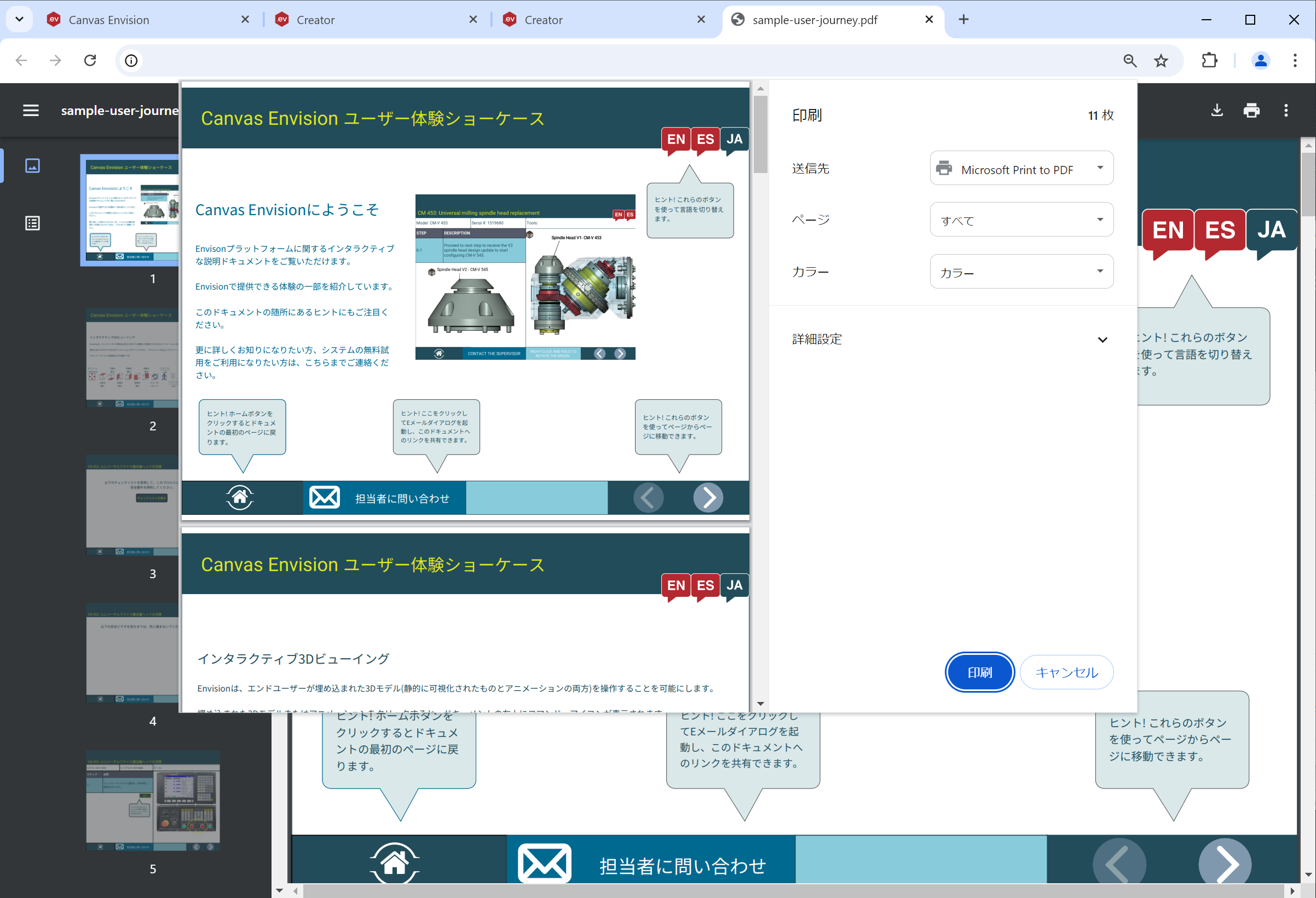The width and height of the screenshot is (1316, 898).
Task: Click the previous page arrow in print preview footer
Action: click(648, 497)
